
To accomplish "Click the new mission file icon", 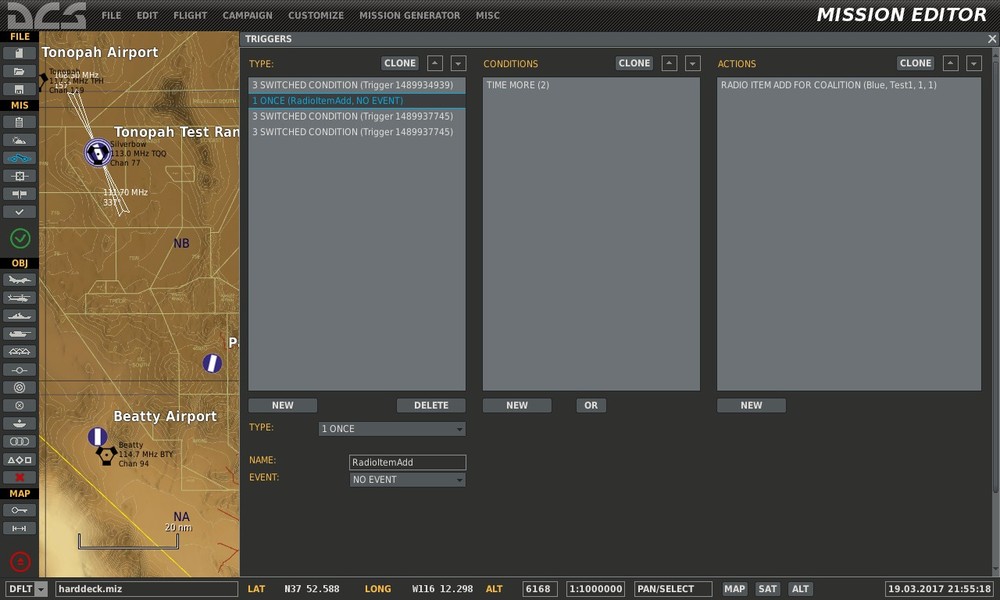I will [x=20, y=53].
